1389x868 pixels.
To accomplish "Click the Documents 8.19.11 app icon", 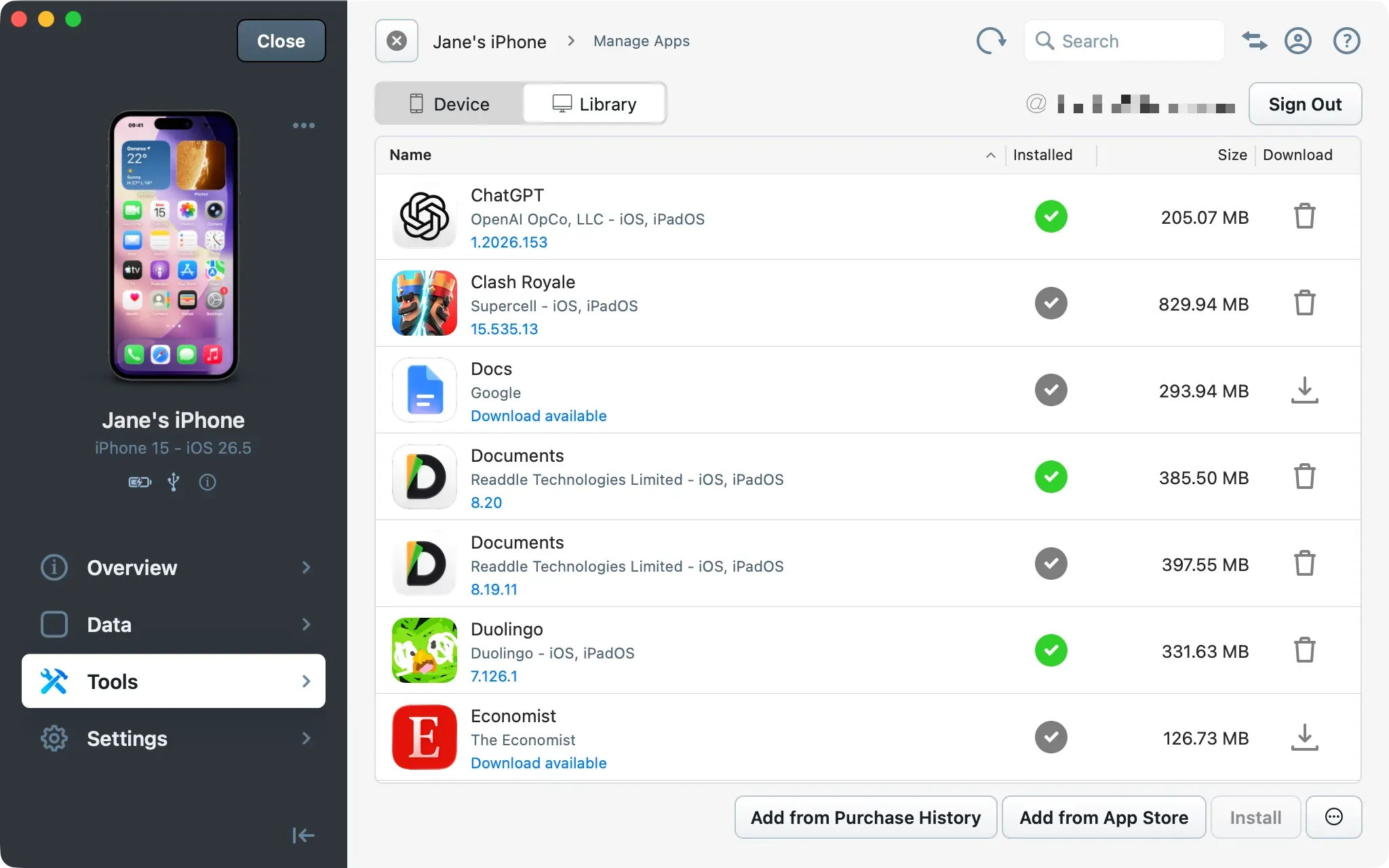I will (425, 564).
